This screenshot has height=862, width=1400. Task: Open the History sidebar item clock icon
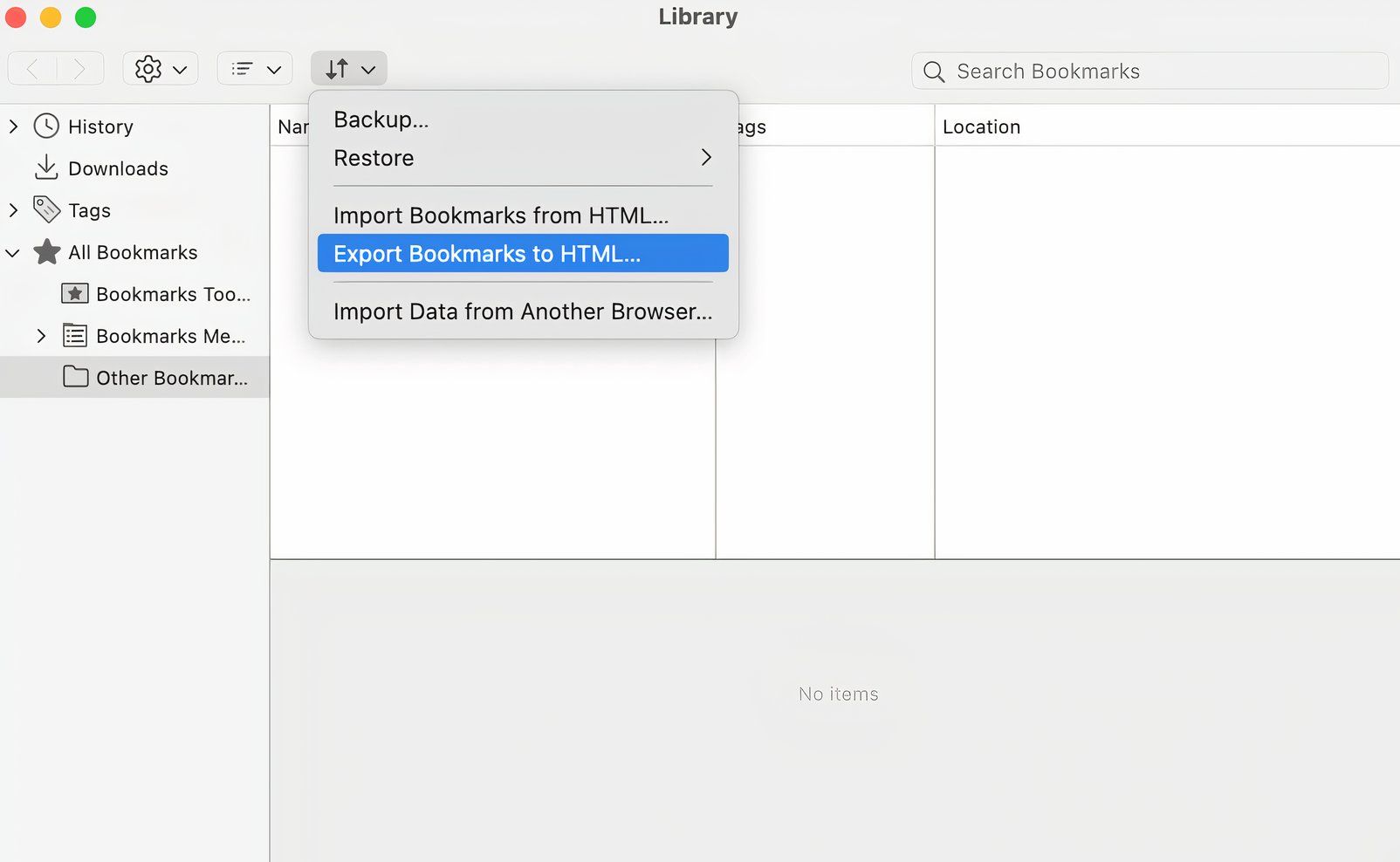[x=46, y=126]
